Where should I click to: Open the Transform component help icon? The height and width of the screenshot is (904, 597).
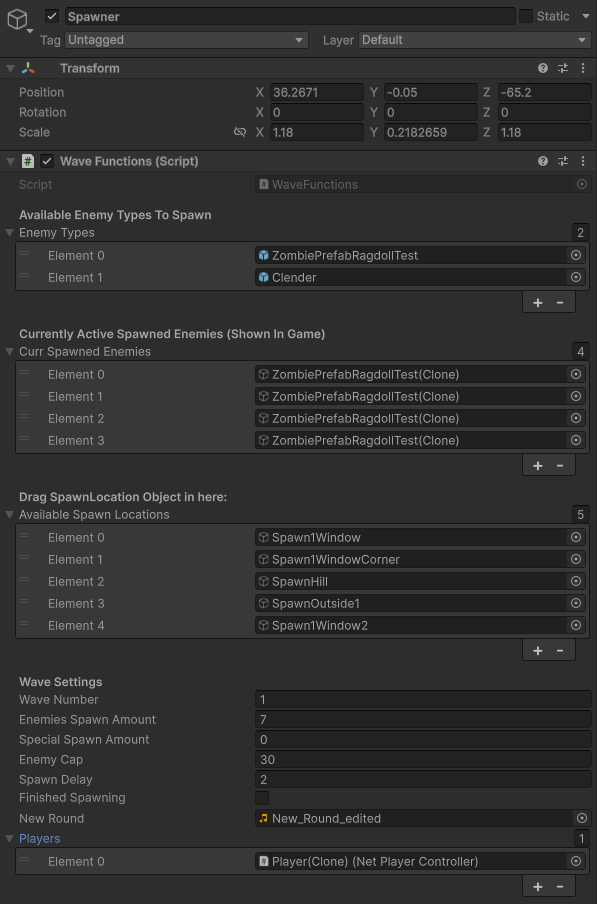coord(543,68)
